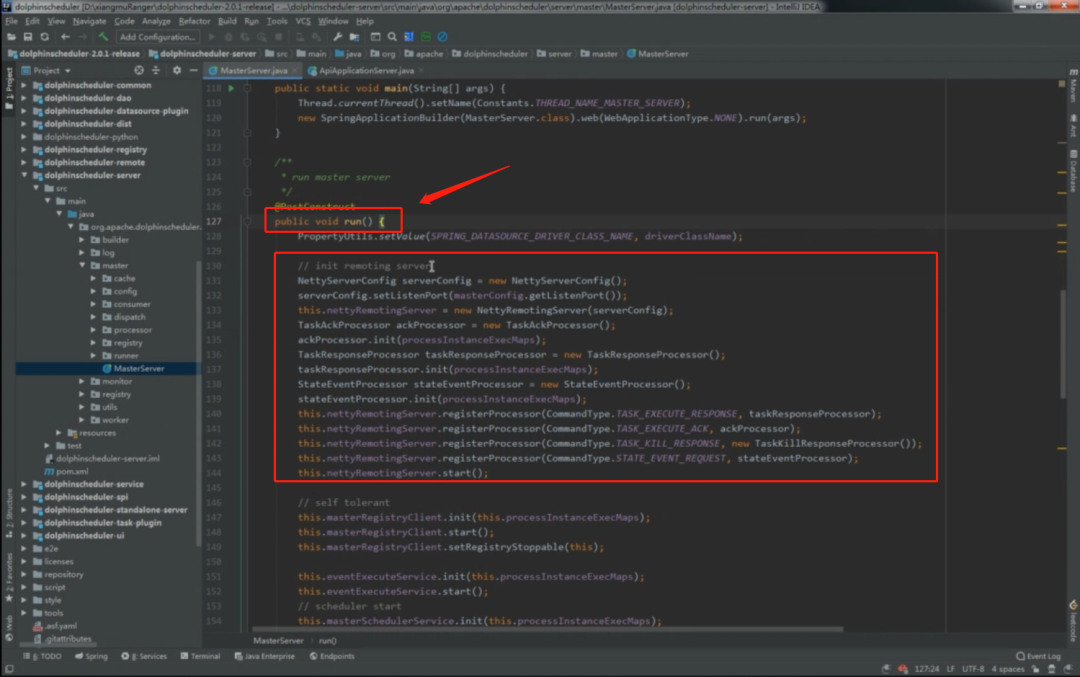Click the Open folder toolbar icon
Image resolution: width=1080 pixels, height=677 pixels.
pos(12,37)
